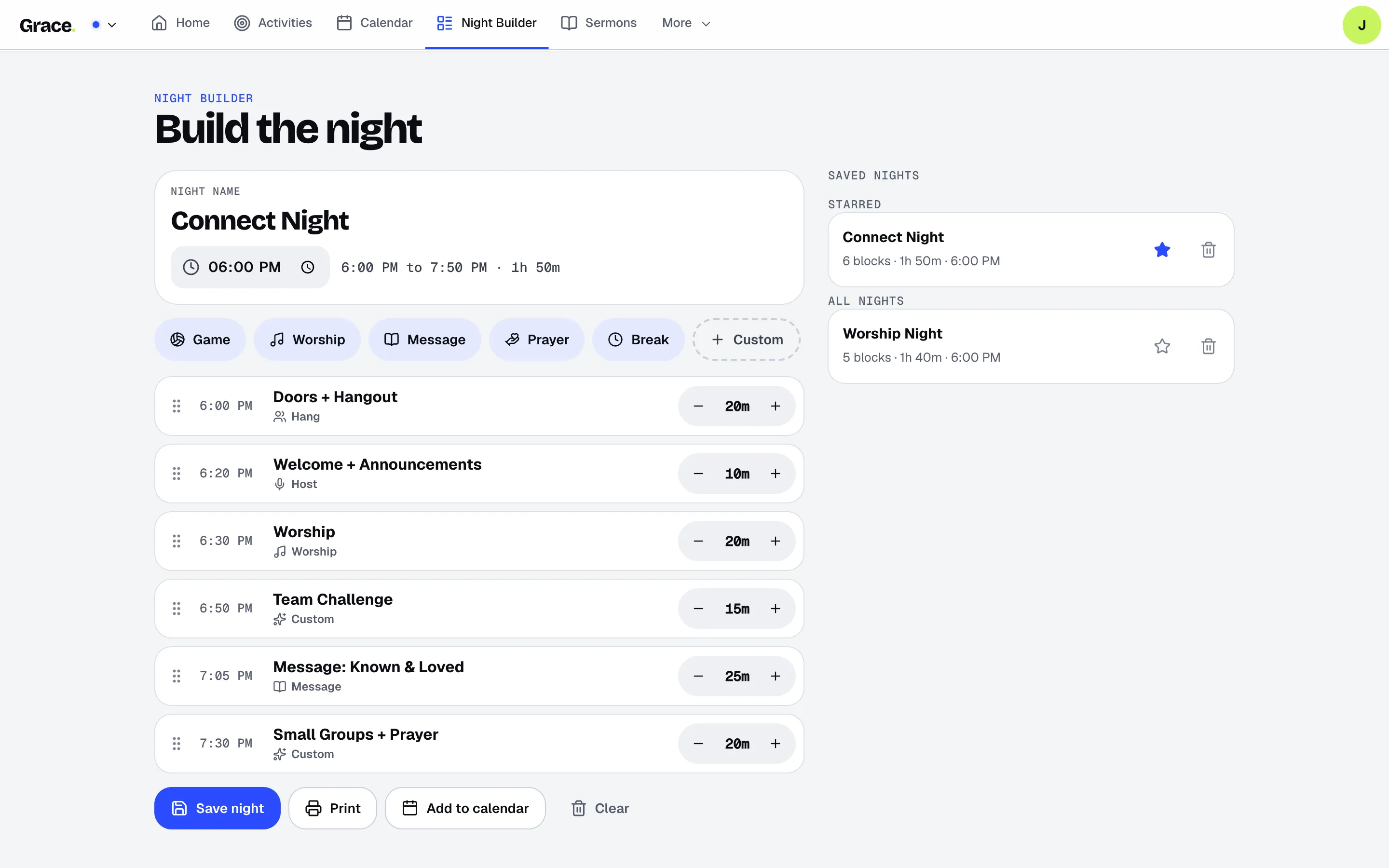Add the night to calendar
Viewport: 1389px width, 868px height.
click(465, 808)
